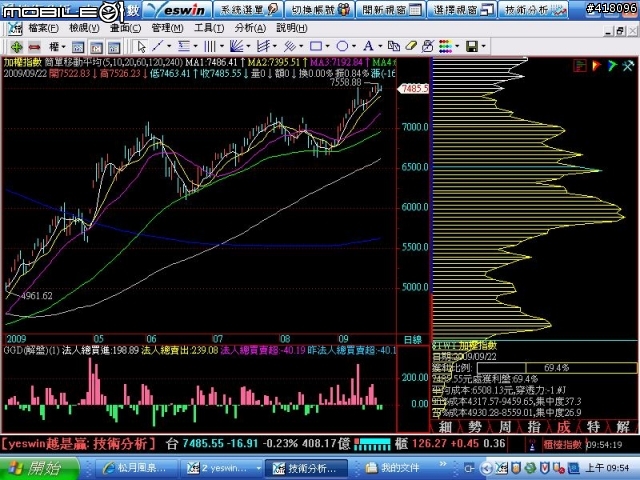Click the 系統選單 top button
Image resolution: width=640 pixels, height=480 pixels.
pyautogui.click(x=248, y=9)
